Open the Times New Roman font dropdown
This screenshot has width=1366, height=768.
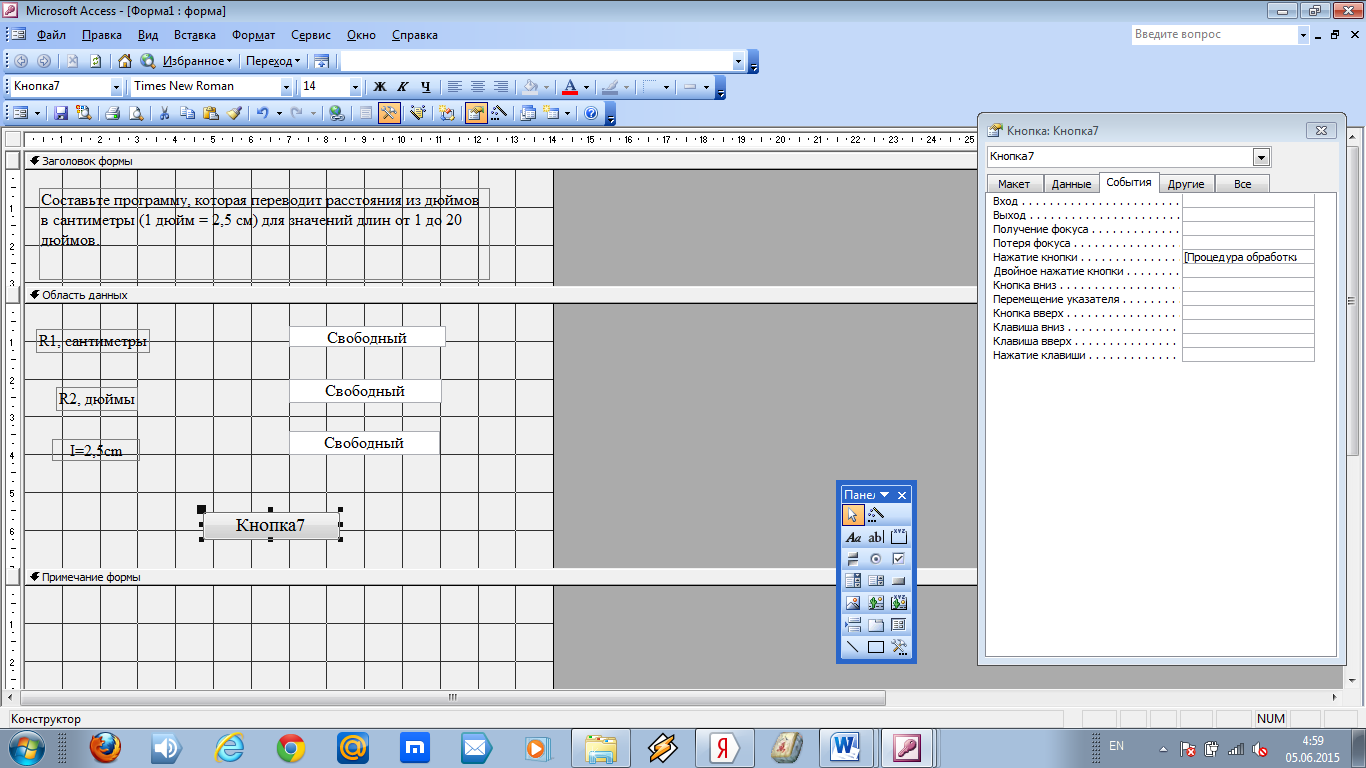pyautogui.click(x=287, y=87)
